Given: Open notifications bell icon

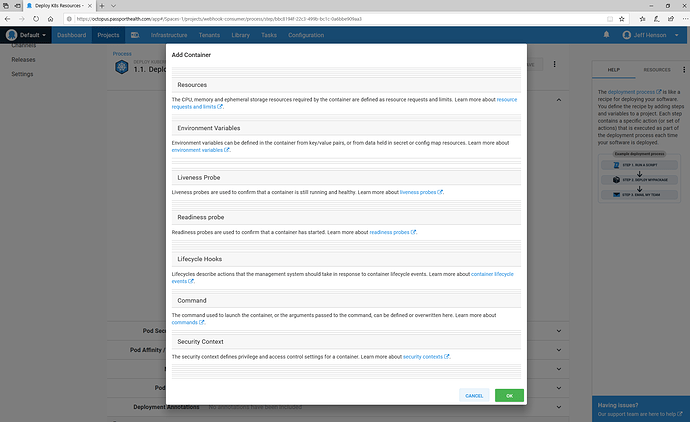Looking at the screenshot, I should point(606,35).
